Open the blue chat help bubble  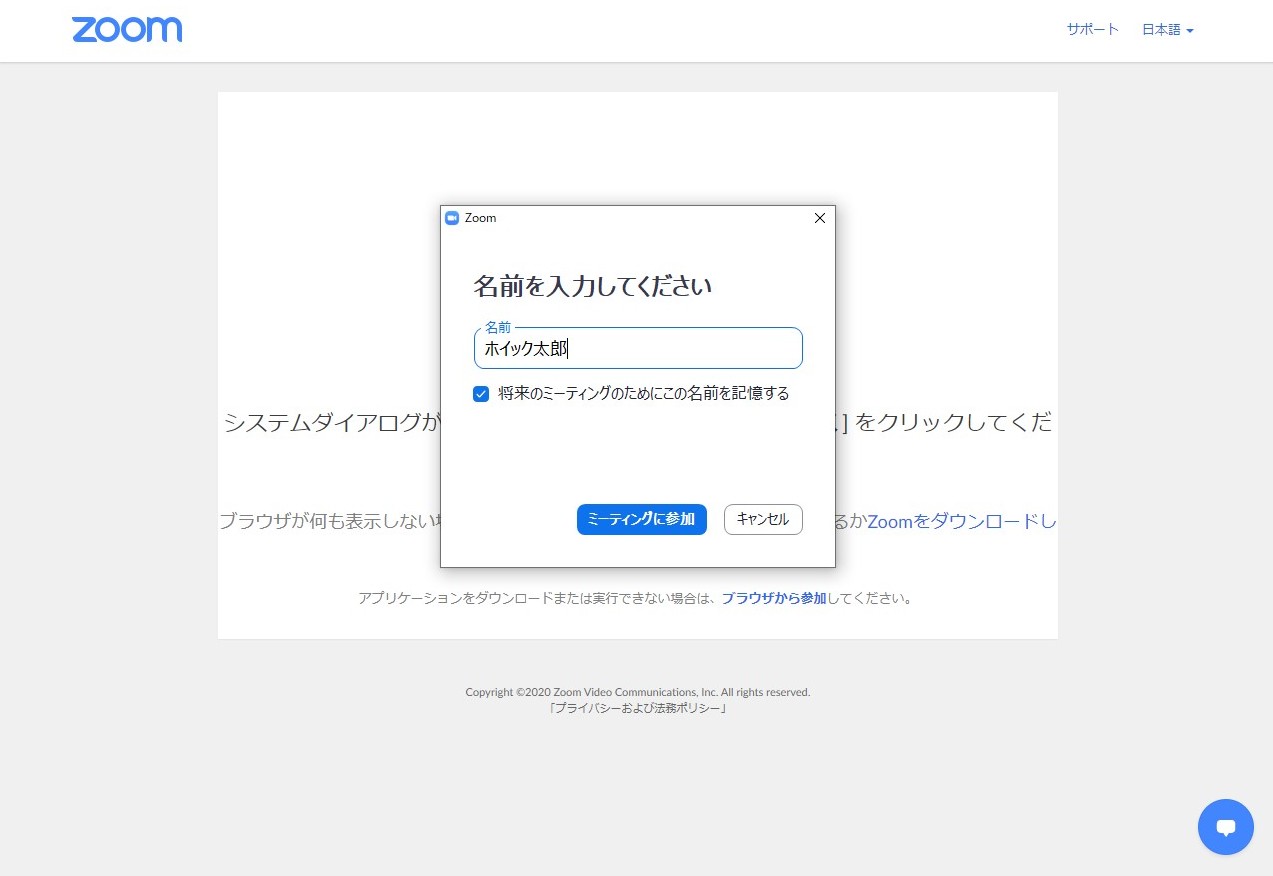[1225, 827]
